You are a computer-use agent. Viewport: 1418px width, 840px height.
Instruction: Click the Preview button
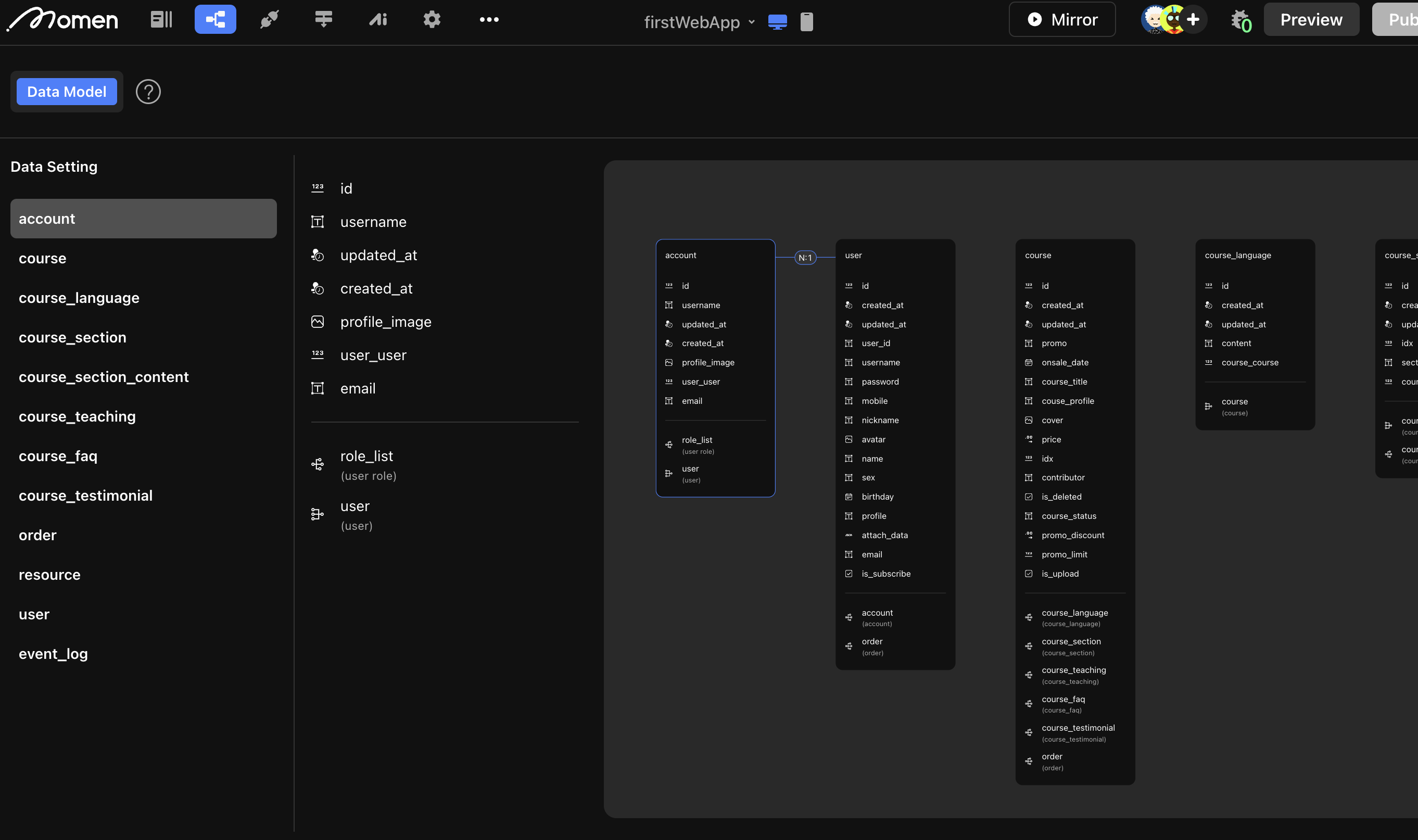point(1311,20)
